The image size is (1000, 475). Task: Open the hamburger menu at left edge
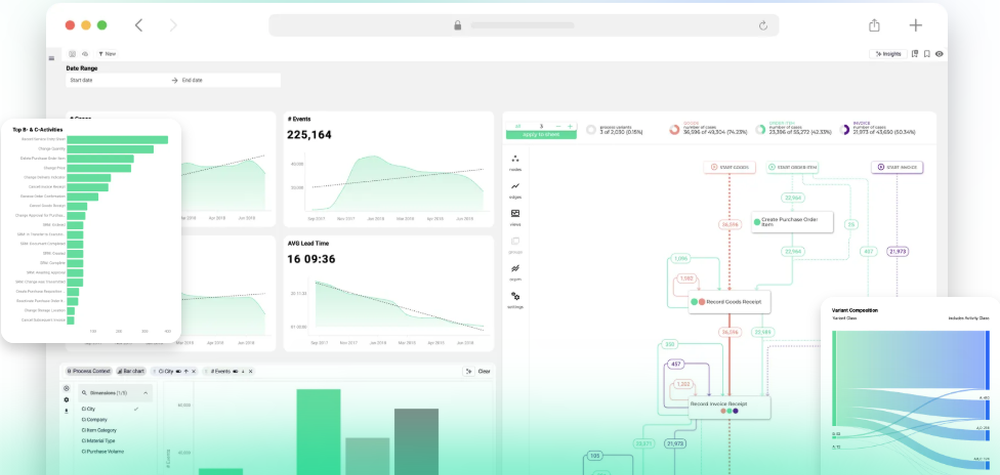52,58
